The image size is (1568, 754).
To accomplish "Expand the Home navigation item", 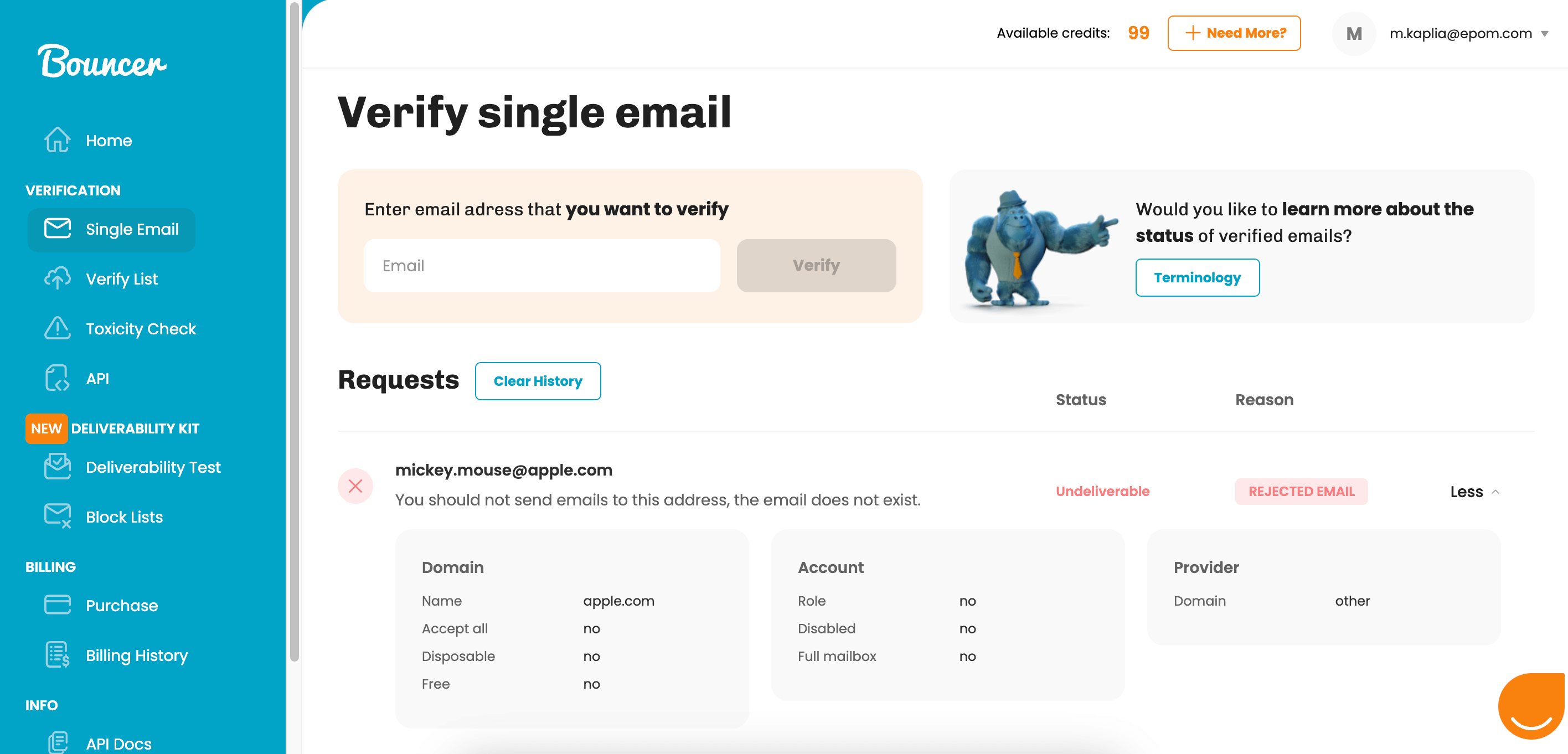I will coord(110,140).
